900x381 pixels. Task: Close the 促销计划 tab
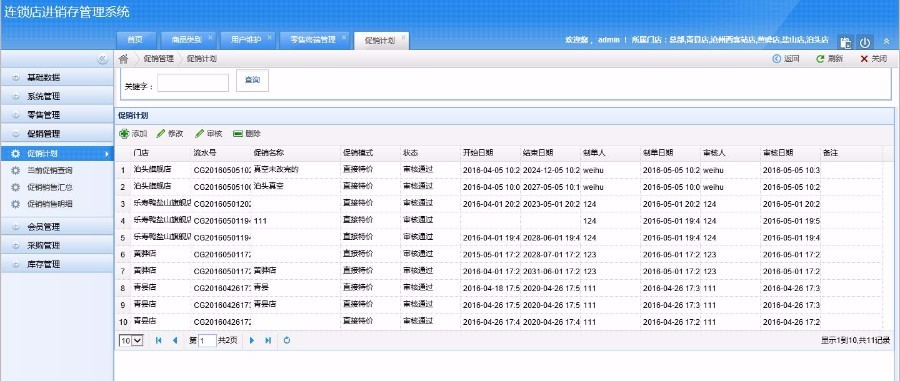(x=403, y=37)
